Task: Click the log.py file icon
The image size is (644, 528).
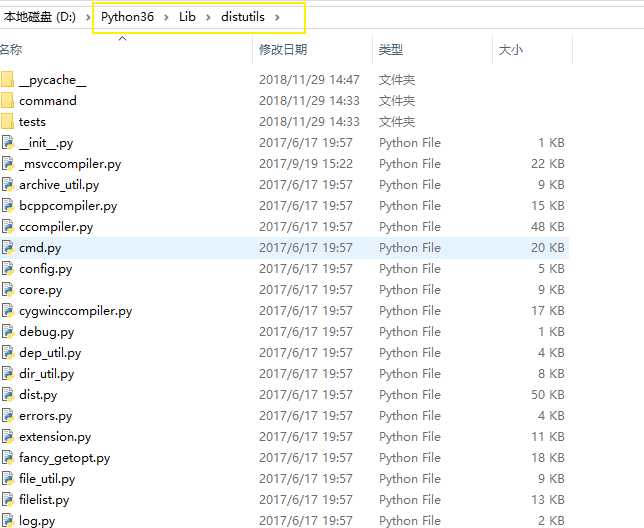Action: [x=7, y=520]
